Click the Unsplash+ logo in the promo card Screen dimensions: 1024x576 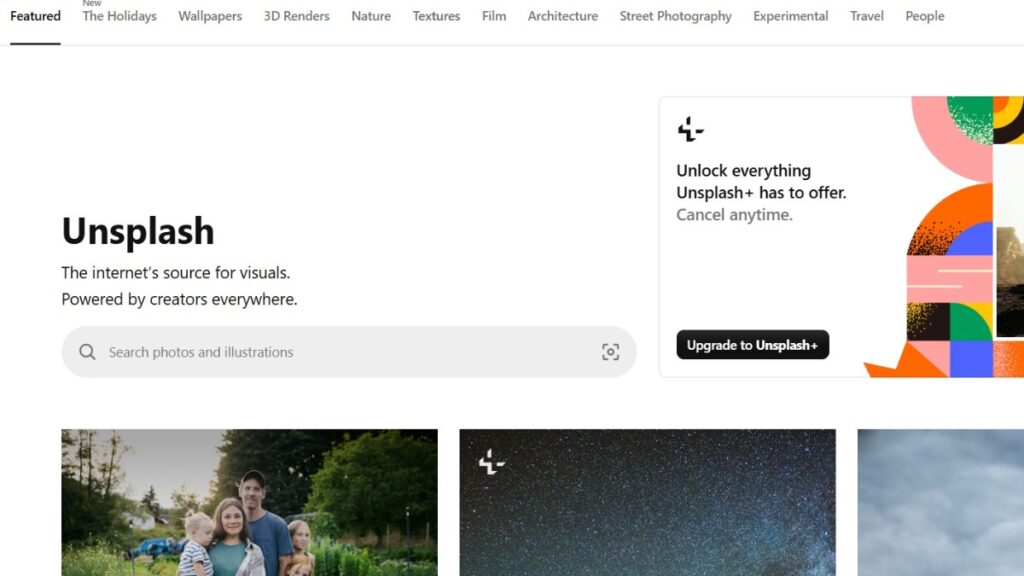(689, 128)
